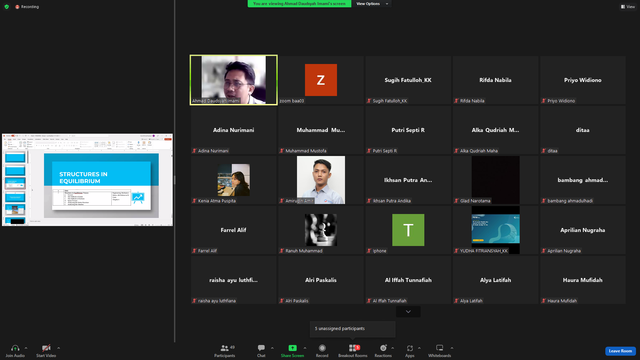Screen dimensions: 640x360
Task: Select Ahmad Daudsyah Imami's video tile
Action: (233, 80)
